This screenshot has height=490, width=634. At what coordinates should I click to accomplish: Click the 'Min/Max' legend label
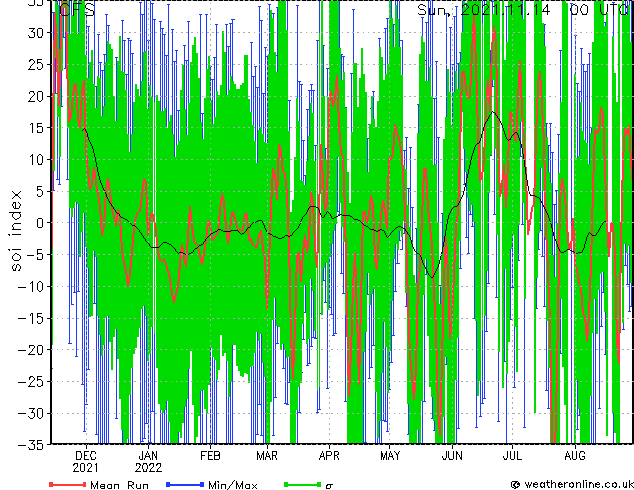coord(232,485)
